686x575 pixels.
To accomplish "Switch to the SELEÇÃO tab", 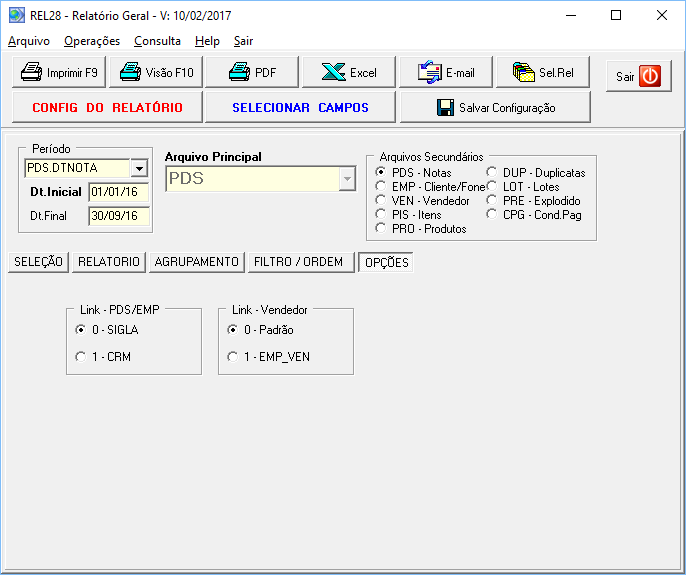I will click(38, 262).
